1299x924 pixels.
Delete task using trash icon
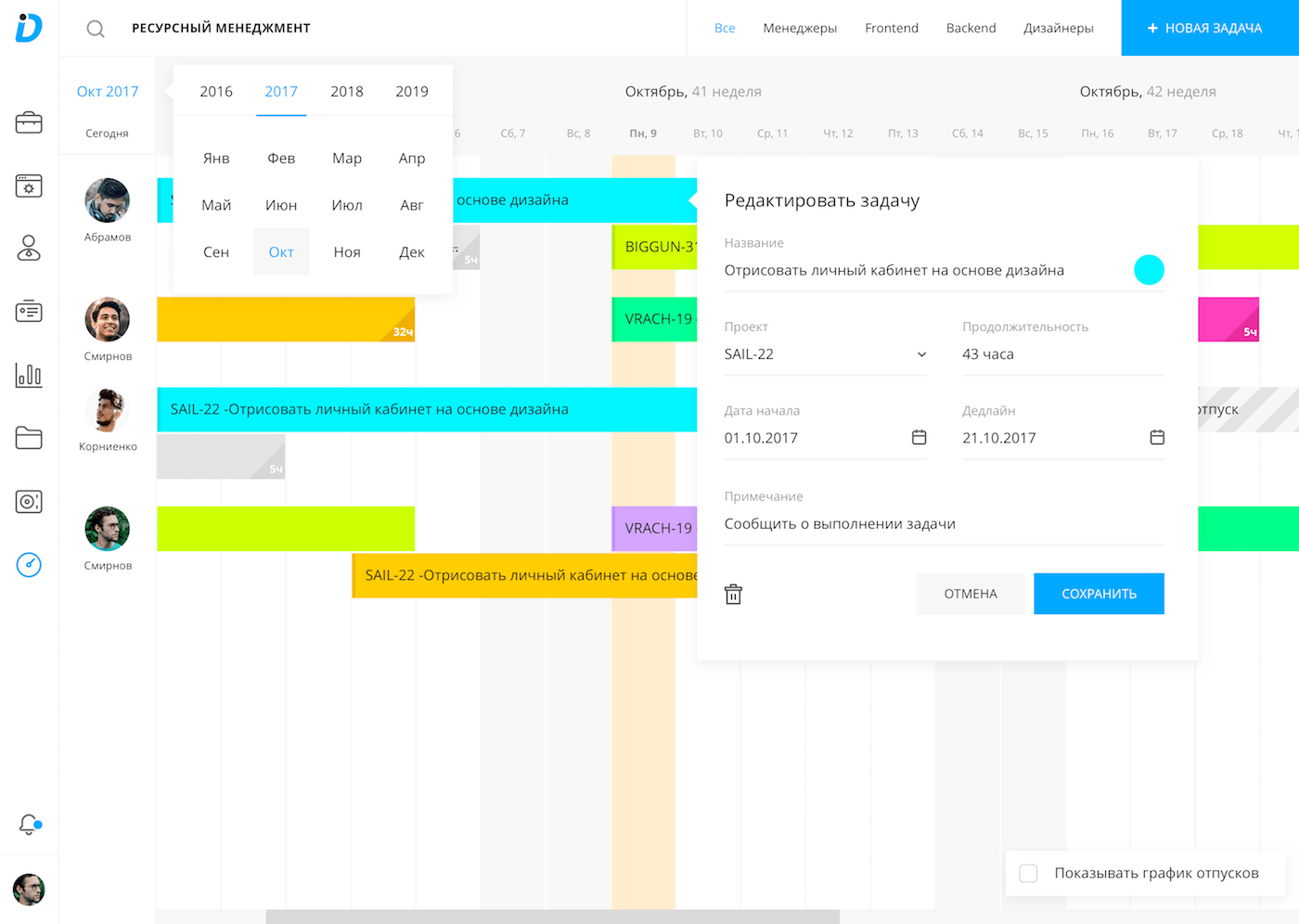click(733, 595)
